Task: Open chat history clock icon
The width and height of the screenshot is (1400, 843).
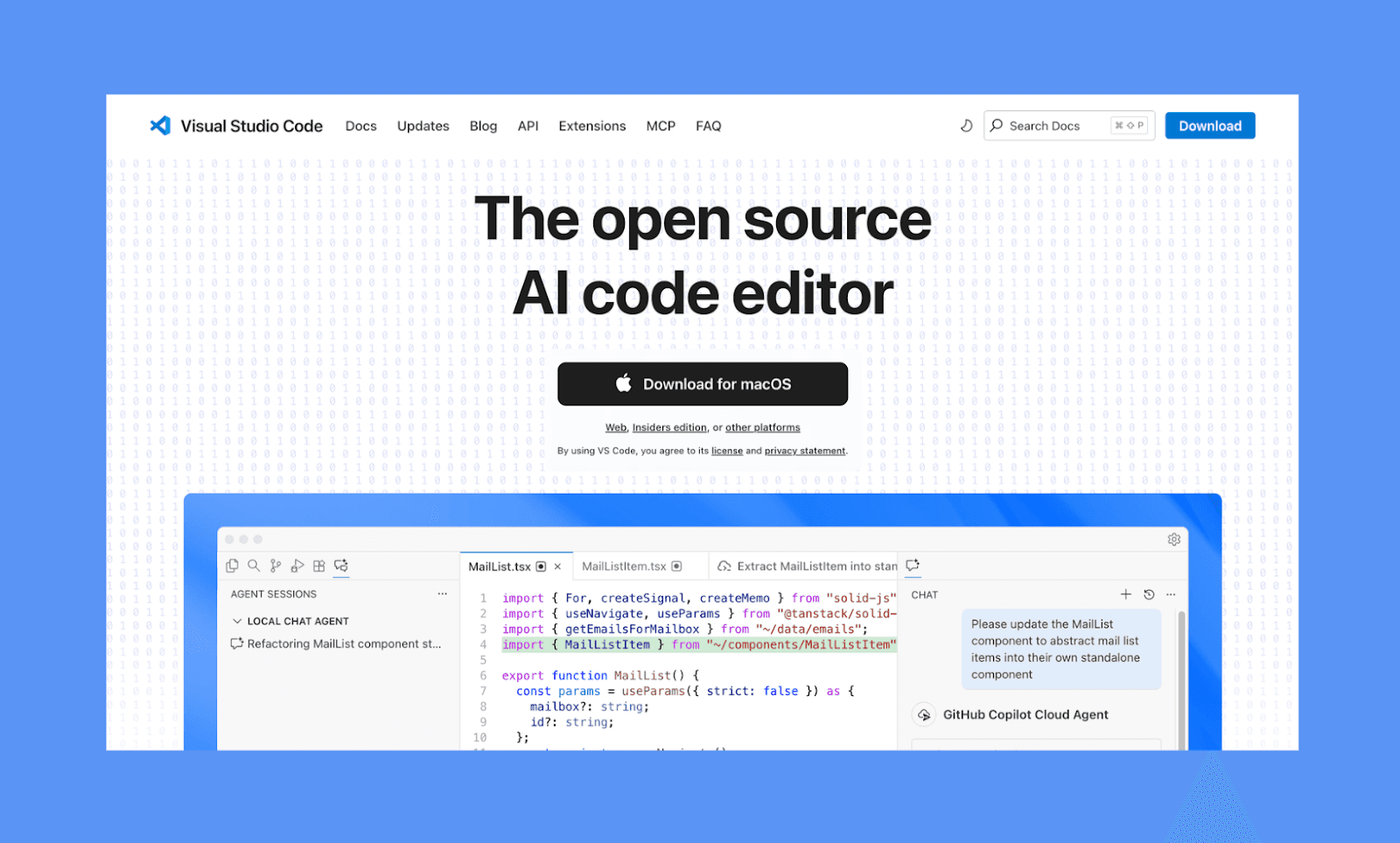Action: (x=1149, y=594)
